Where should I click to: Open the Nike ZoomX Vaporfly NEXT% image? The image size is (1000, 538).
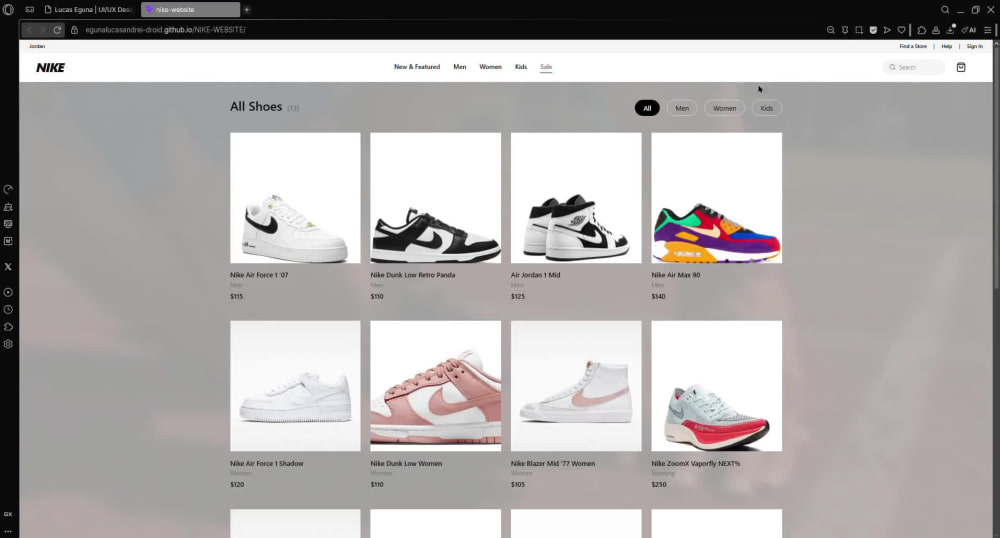717,386
